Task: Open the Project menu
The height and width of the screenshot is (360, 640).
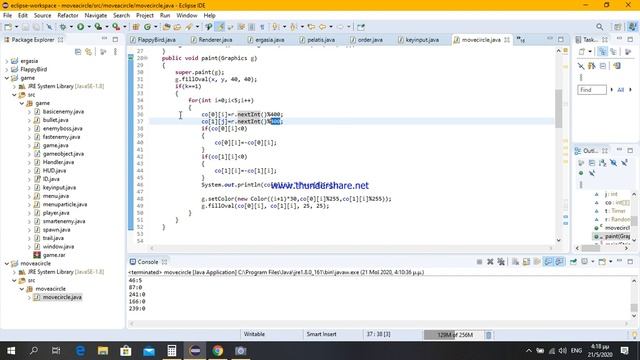Action: [x=144, y=15]
